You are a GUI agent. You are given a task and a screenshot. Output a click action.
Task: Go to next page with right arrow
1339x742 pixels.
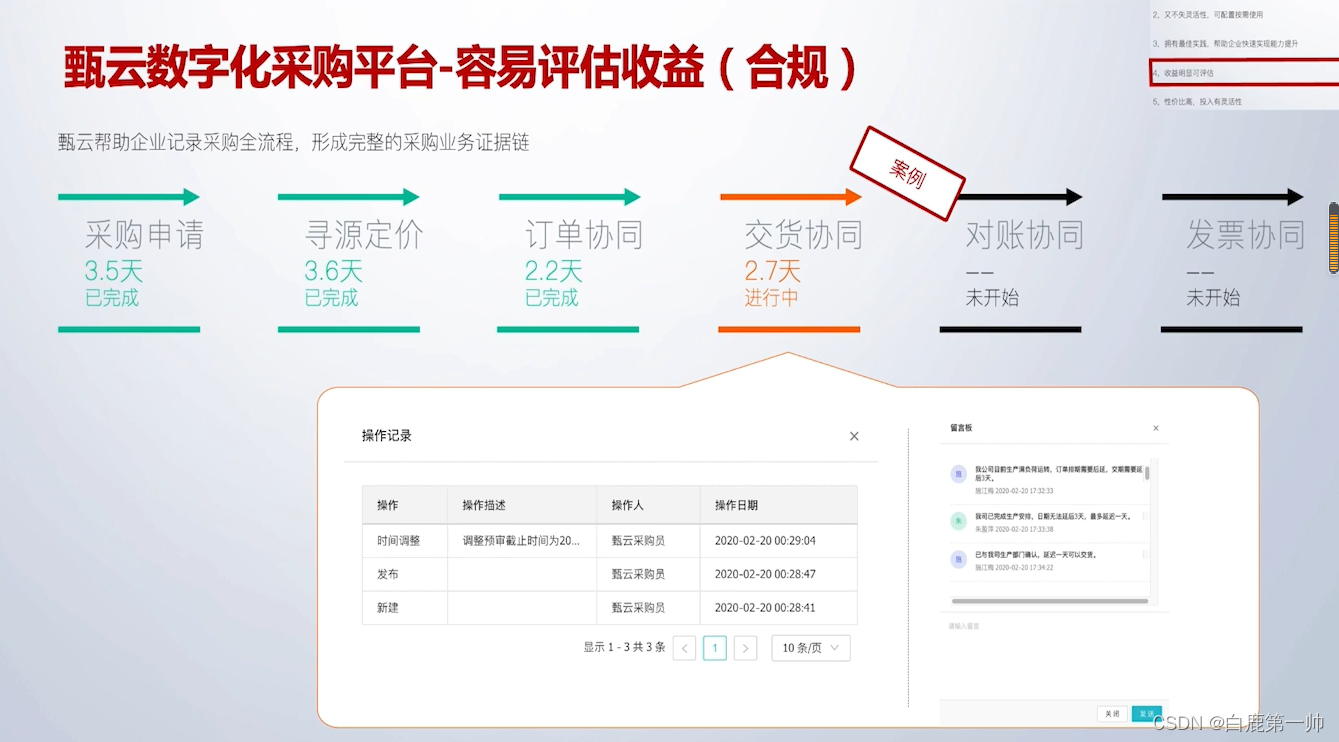pos(745,648)
